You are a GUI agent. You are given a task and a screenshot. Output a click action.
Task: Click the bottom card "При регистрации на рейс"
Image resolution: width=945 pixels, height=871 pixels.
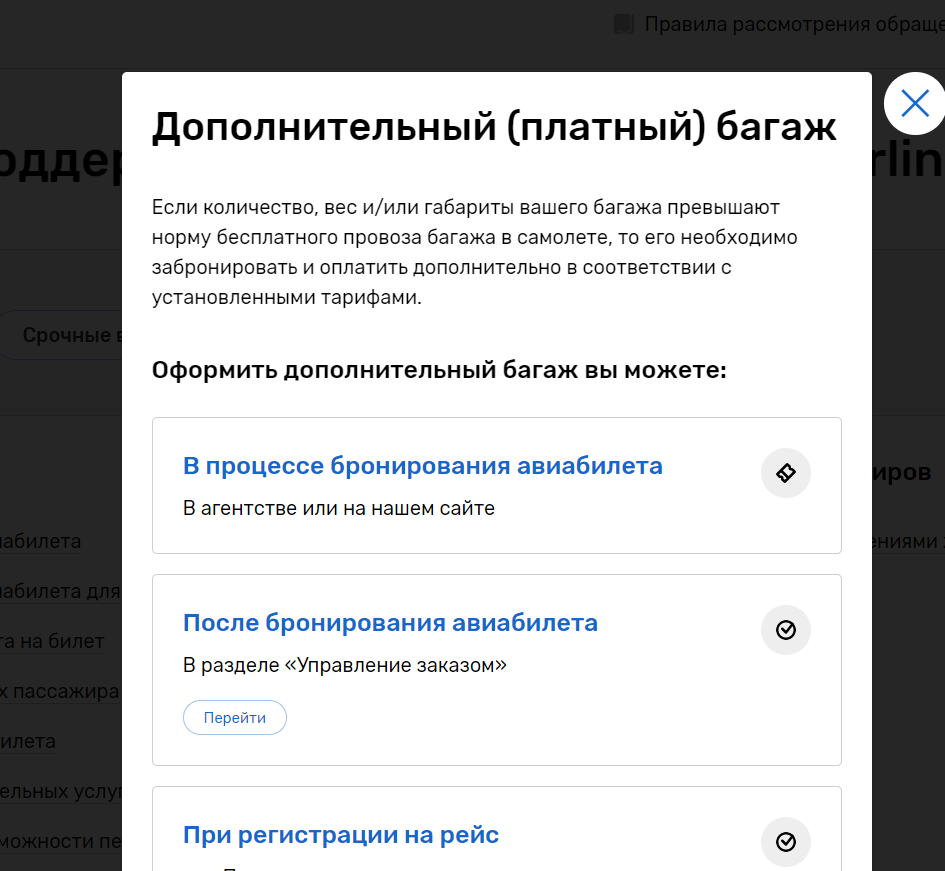click(x=497, y=833)
